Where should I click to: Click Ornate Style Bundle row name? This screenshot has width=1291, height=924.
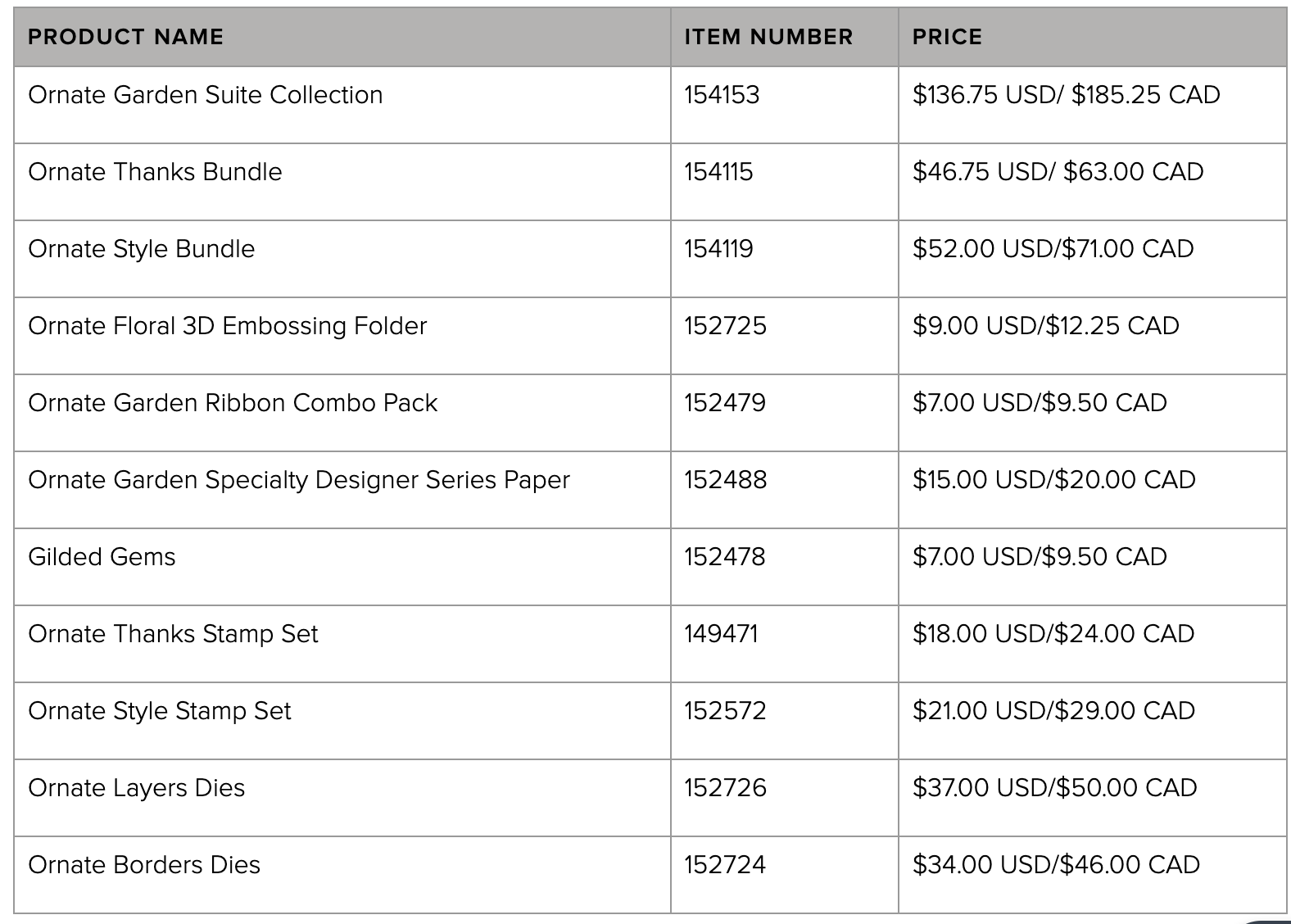tap(142, 249)
